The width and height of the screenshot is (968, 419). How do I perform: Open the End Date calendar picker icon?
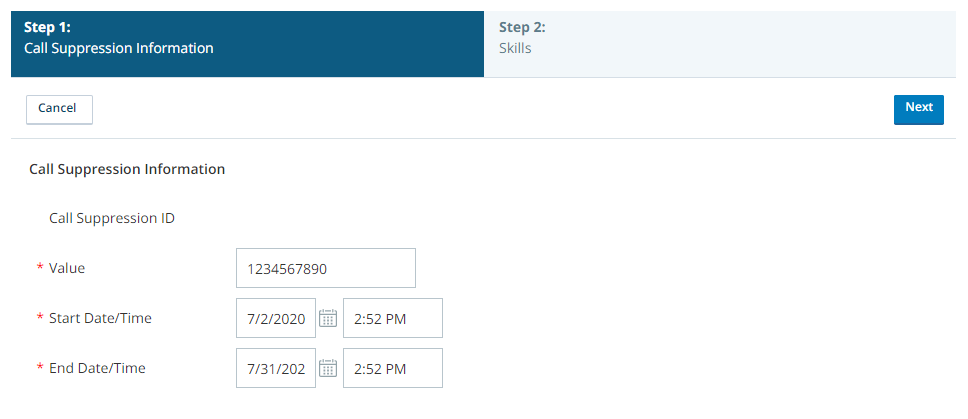coord(328,368)
